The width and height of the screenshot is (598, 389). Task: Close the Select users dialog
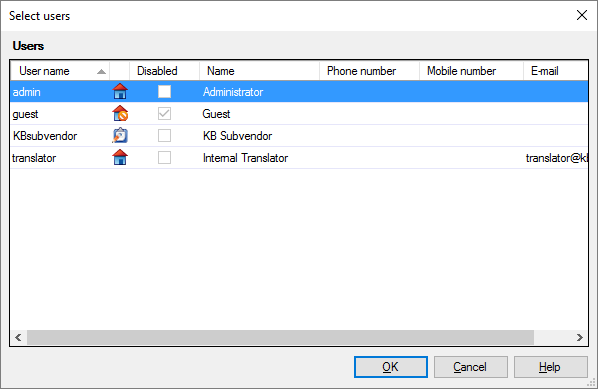[582, 15]
